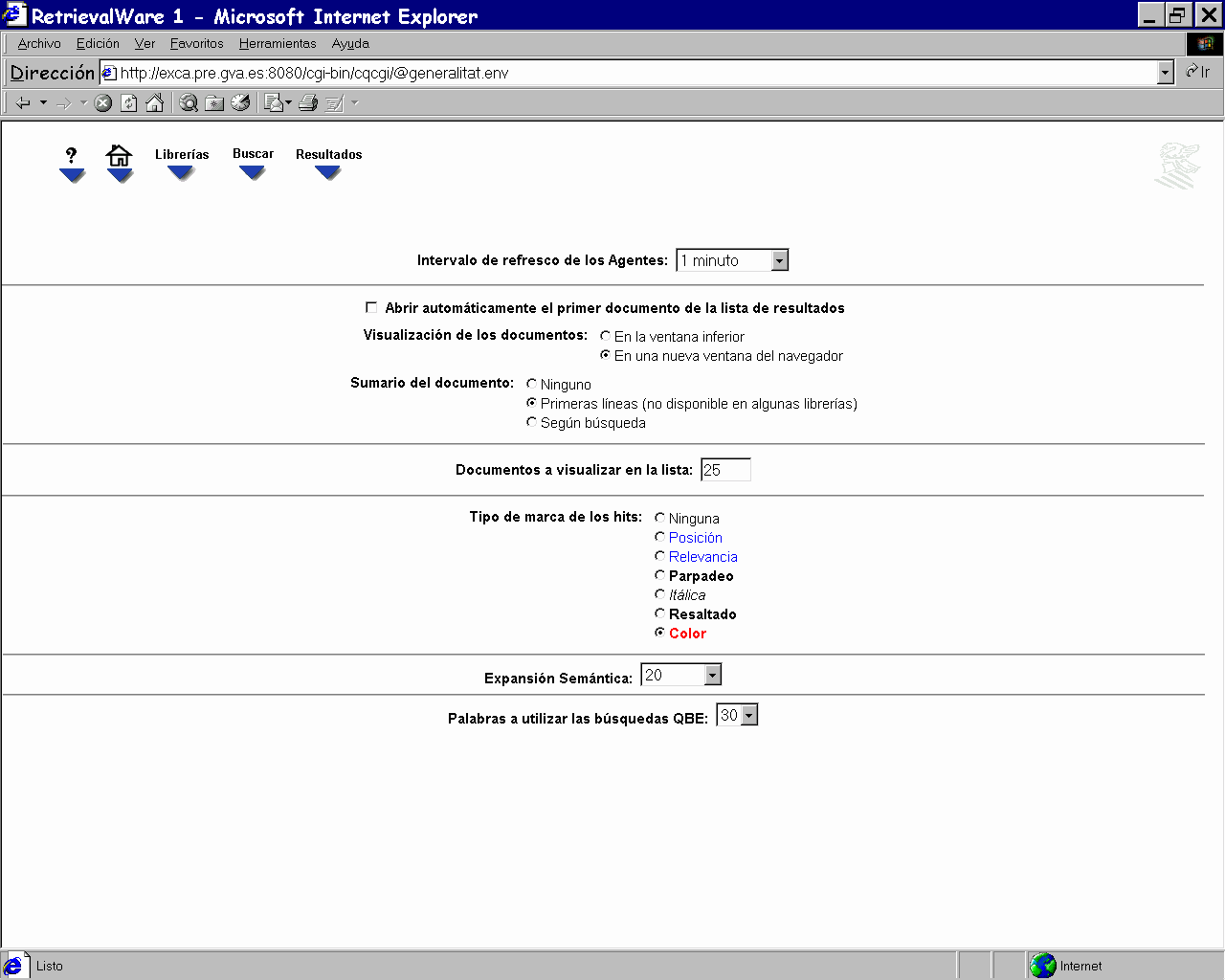Click the Buscar navigation link
The image size is (1225, 980).
tap(253, 154)
